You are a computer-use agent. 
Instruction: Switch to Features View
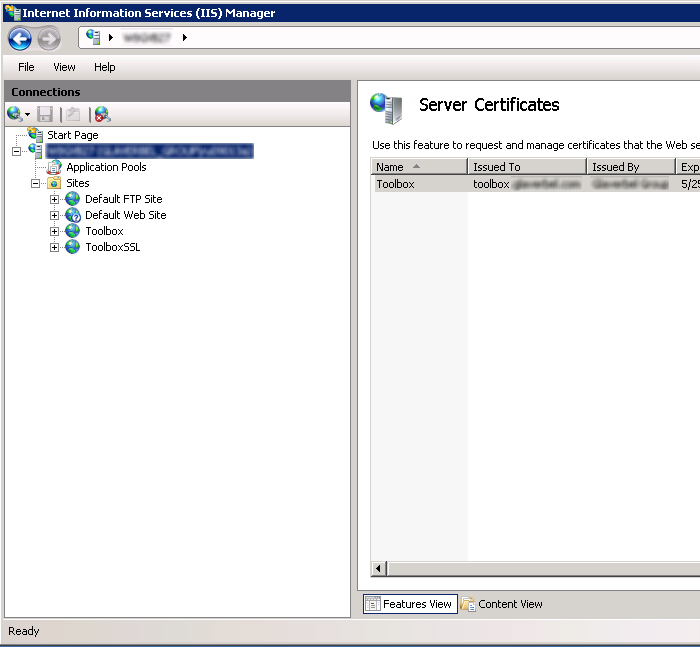tap(410, 604)
